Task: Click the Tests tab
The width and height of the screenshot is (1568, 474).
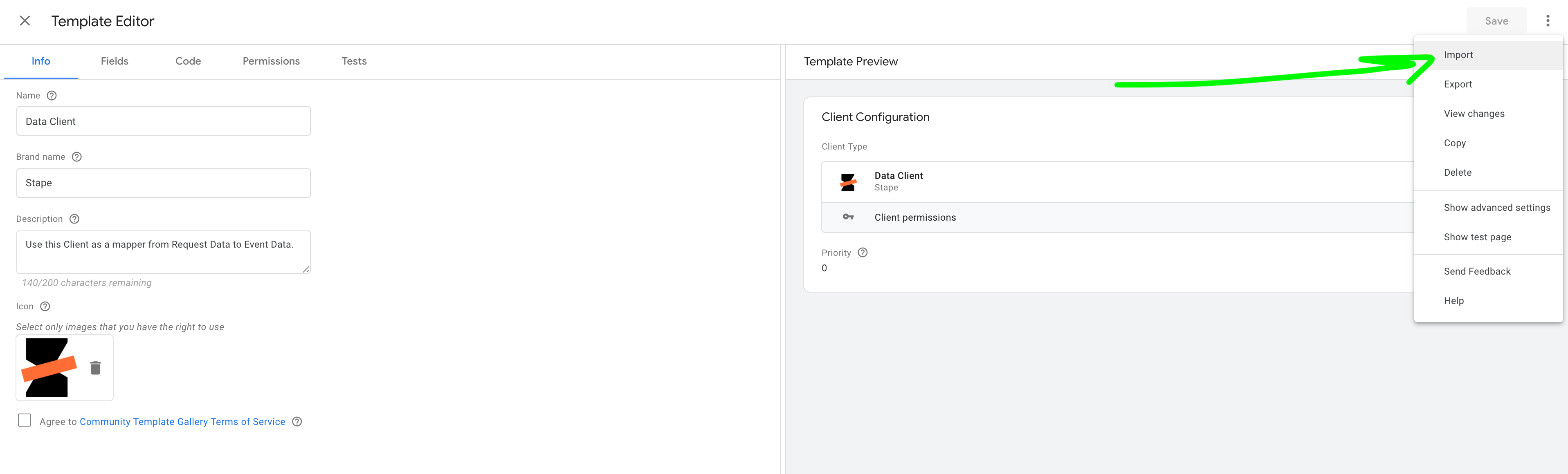Action: tap(354, 61)
